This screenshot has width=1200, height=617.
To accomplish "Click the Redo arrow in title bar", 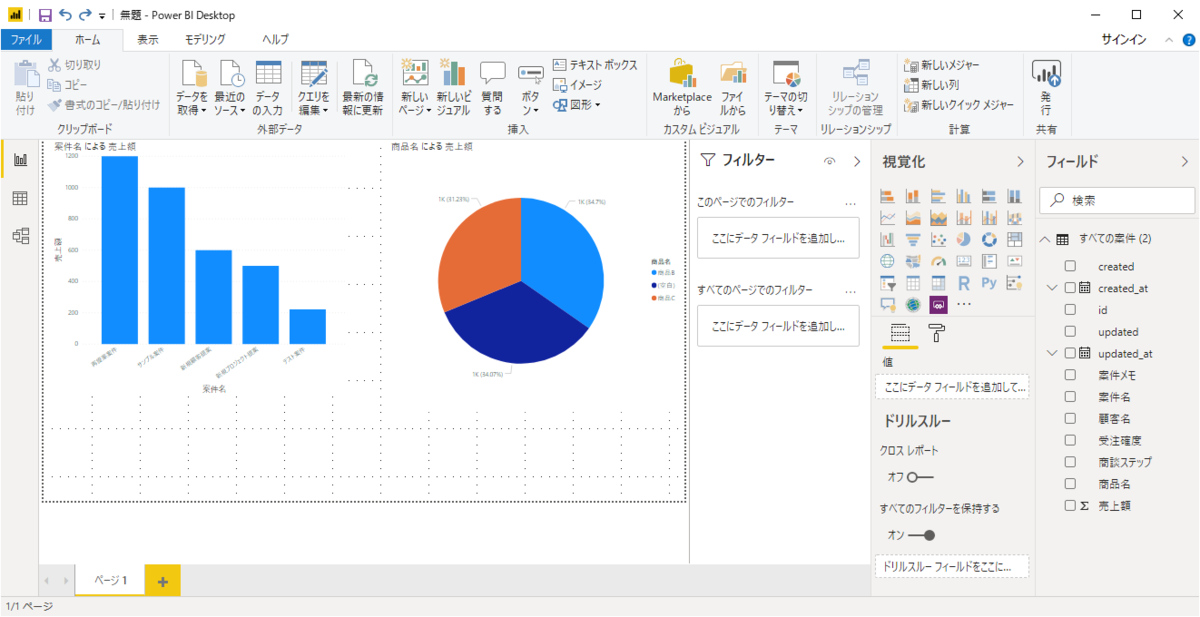I will pos(85,15).
